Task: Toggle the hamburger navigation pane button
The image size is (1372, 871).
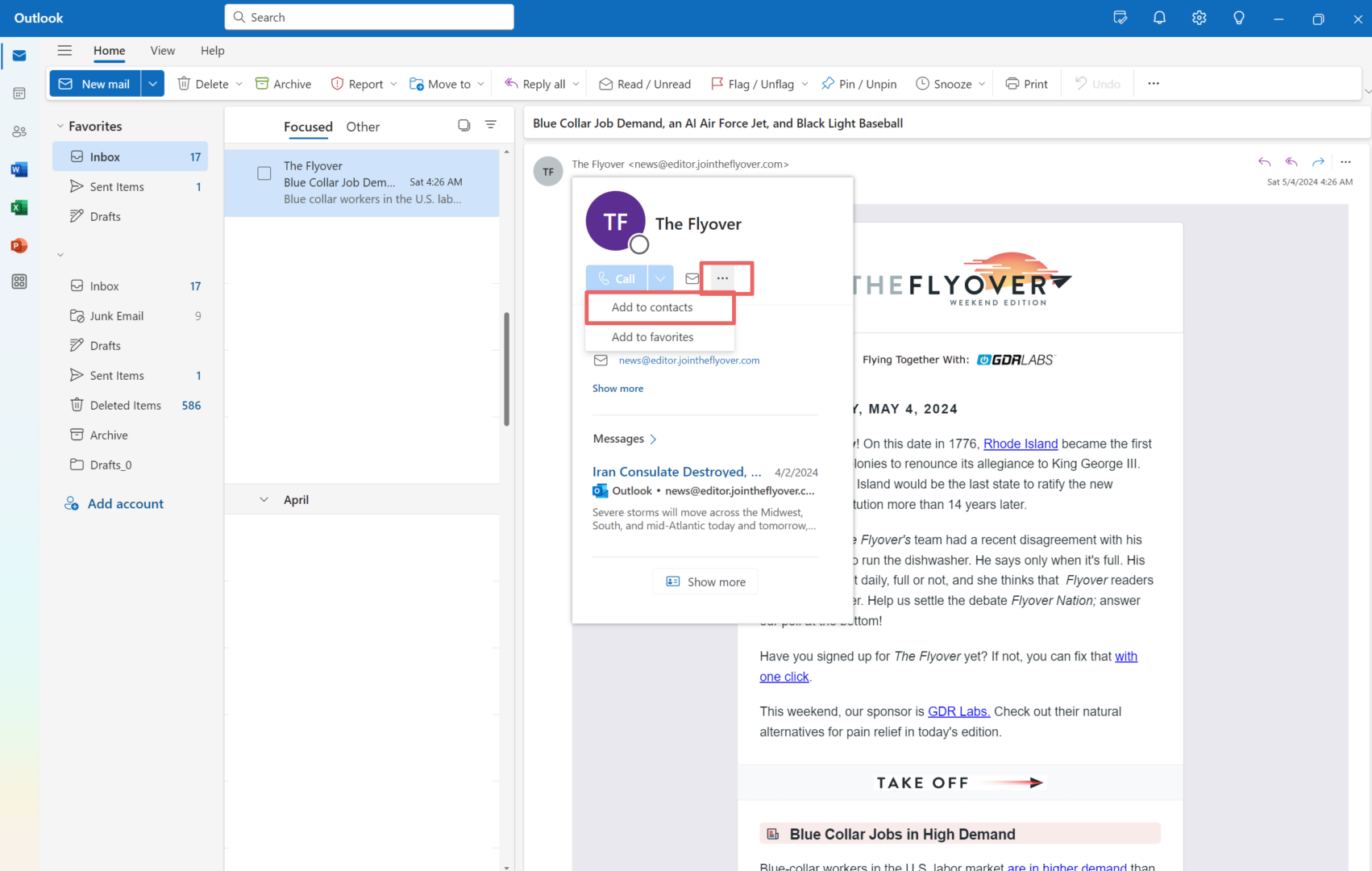Action: coord(64,50)
